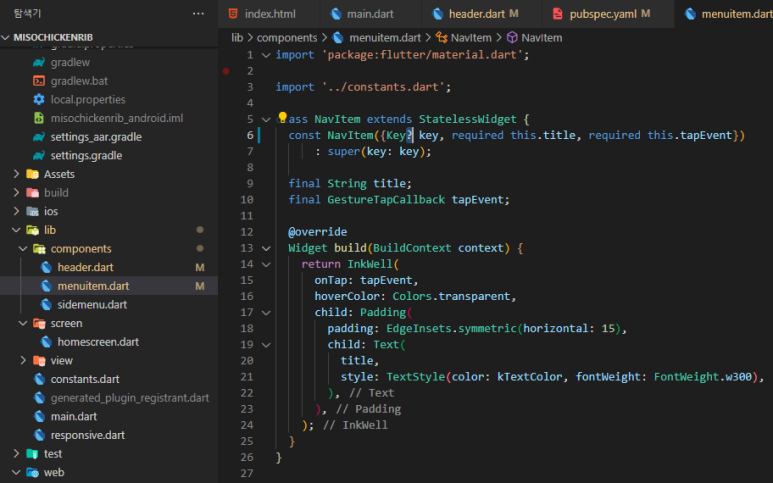
Task: Click the screen folder icon
Action: (x=39, y=323)
